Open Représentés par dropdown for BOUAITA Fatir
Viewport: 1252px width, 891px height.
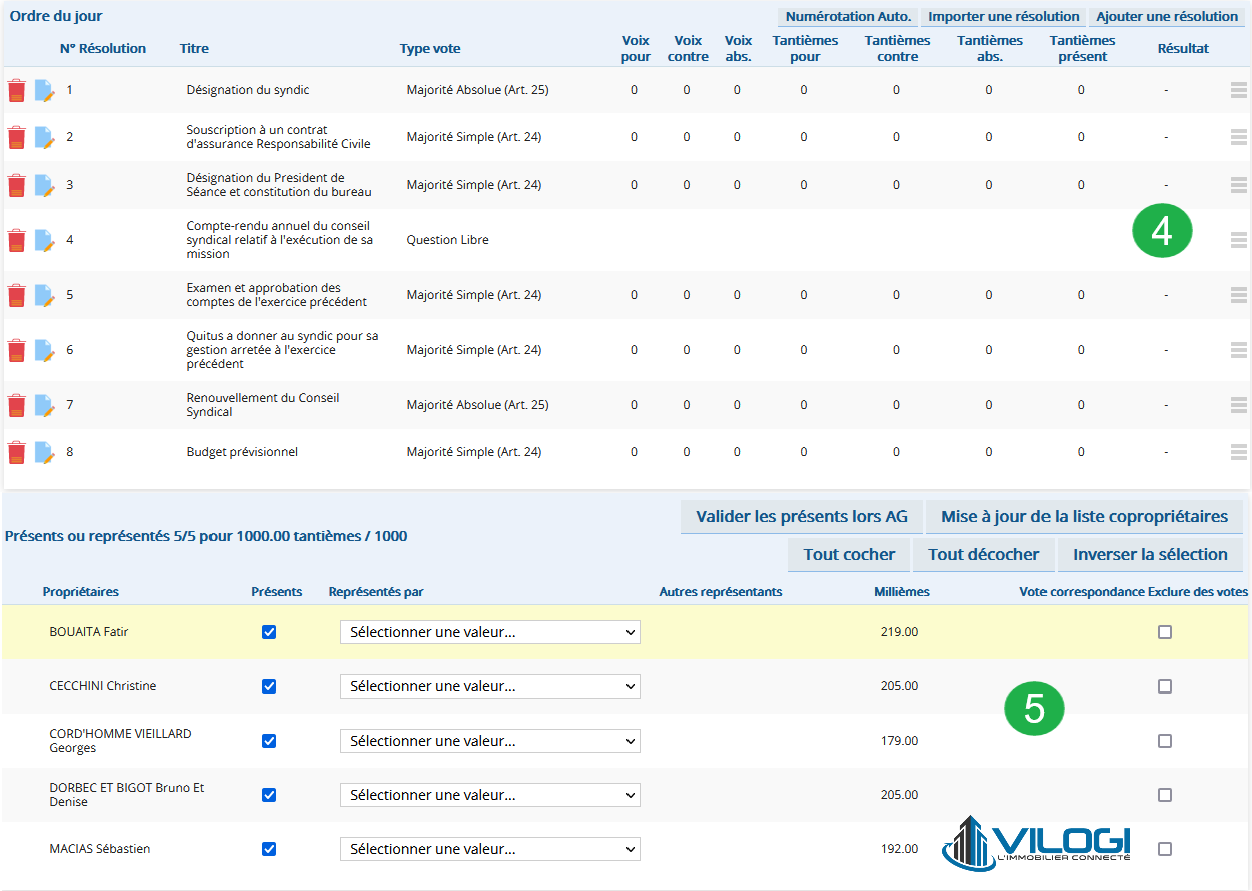tap(490, 632)
